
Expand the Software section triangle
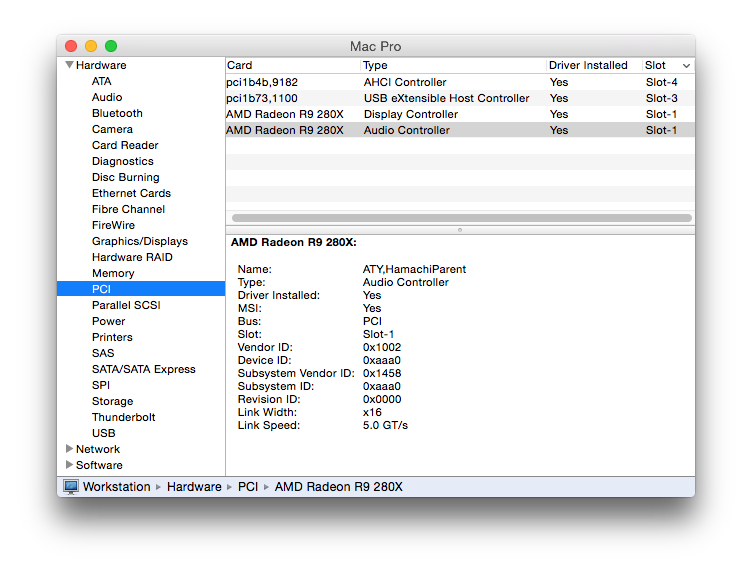pyautogui.click(x=70, y=465)
